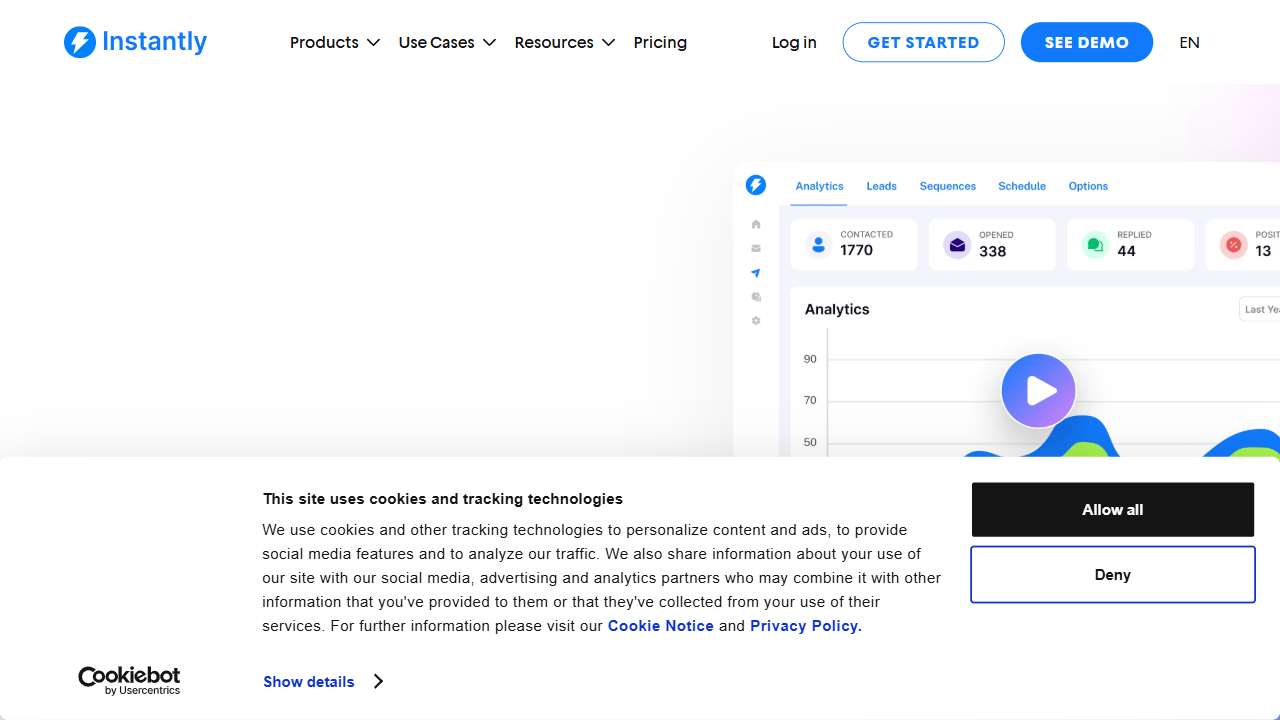Viewport: 1280px width, 720px height.
Task: Expand the Products dropdown menu
Action: click(334, 42)
